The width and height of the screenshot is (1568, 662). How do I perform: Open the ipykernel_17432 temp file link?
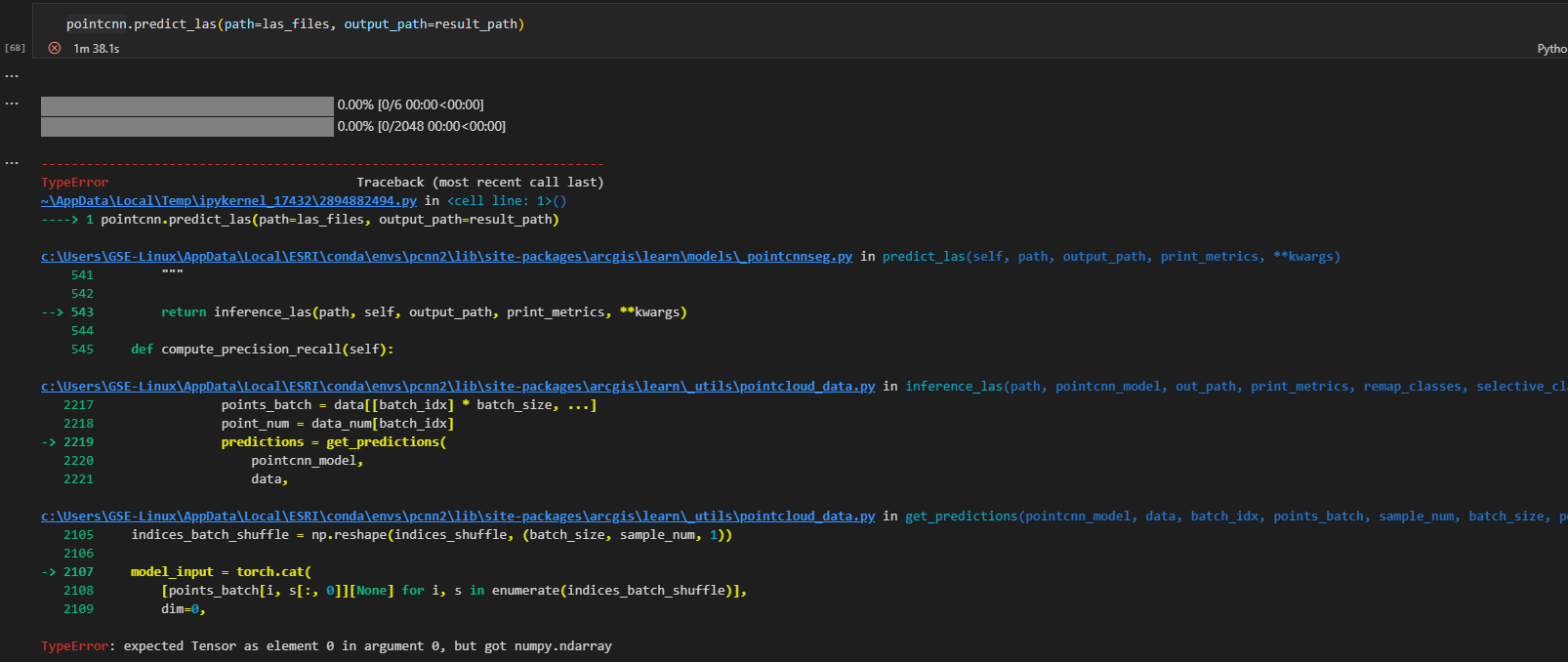point(228,200)
